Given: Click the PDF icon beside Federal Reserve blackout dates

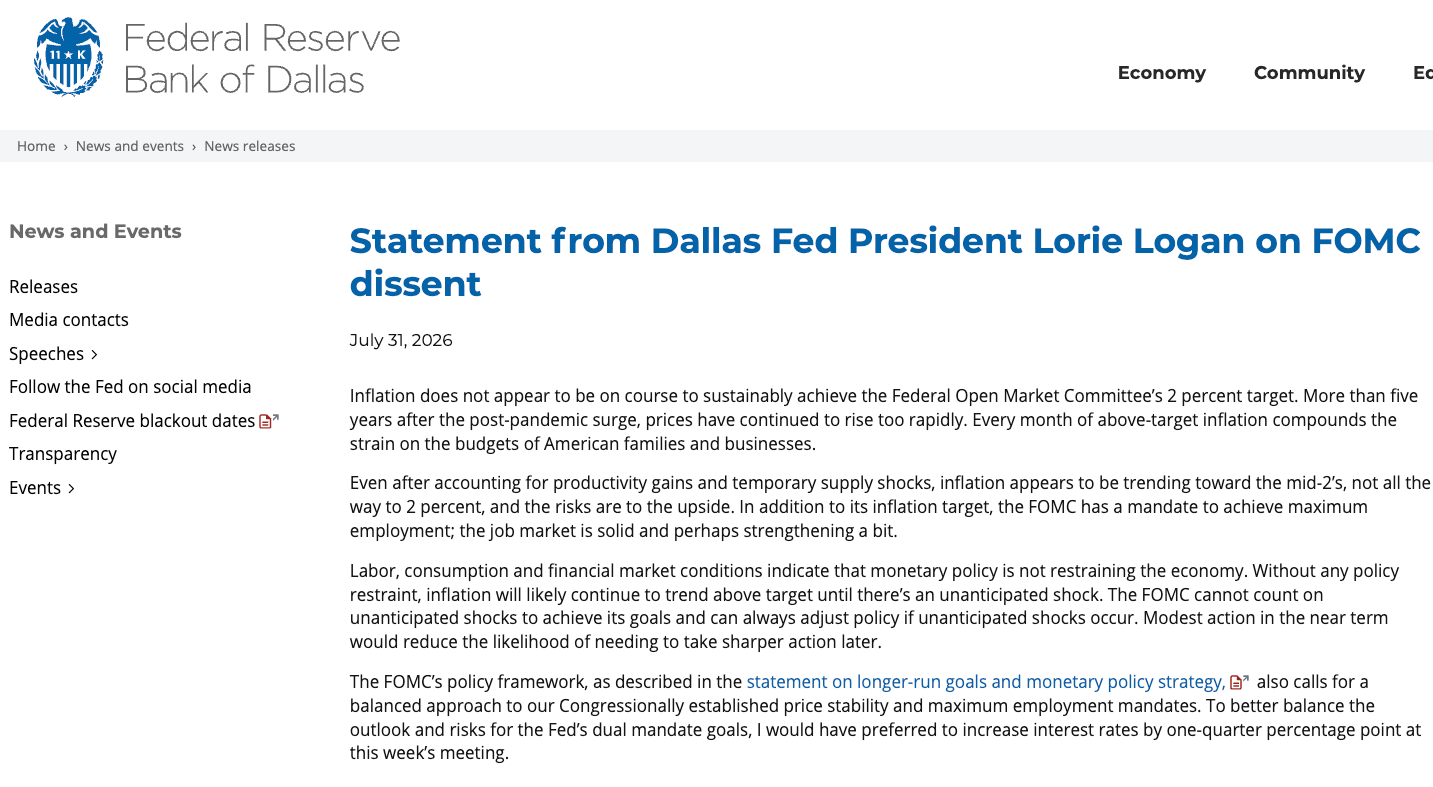Looking at the screenshot, I should tap(269, 421).
